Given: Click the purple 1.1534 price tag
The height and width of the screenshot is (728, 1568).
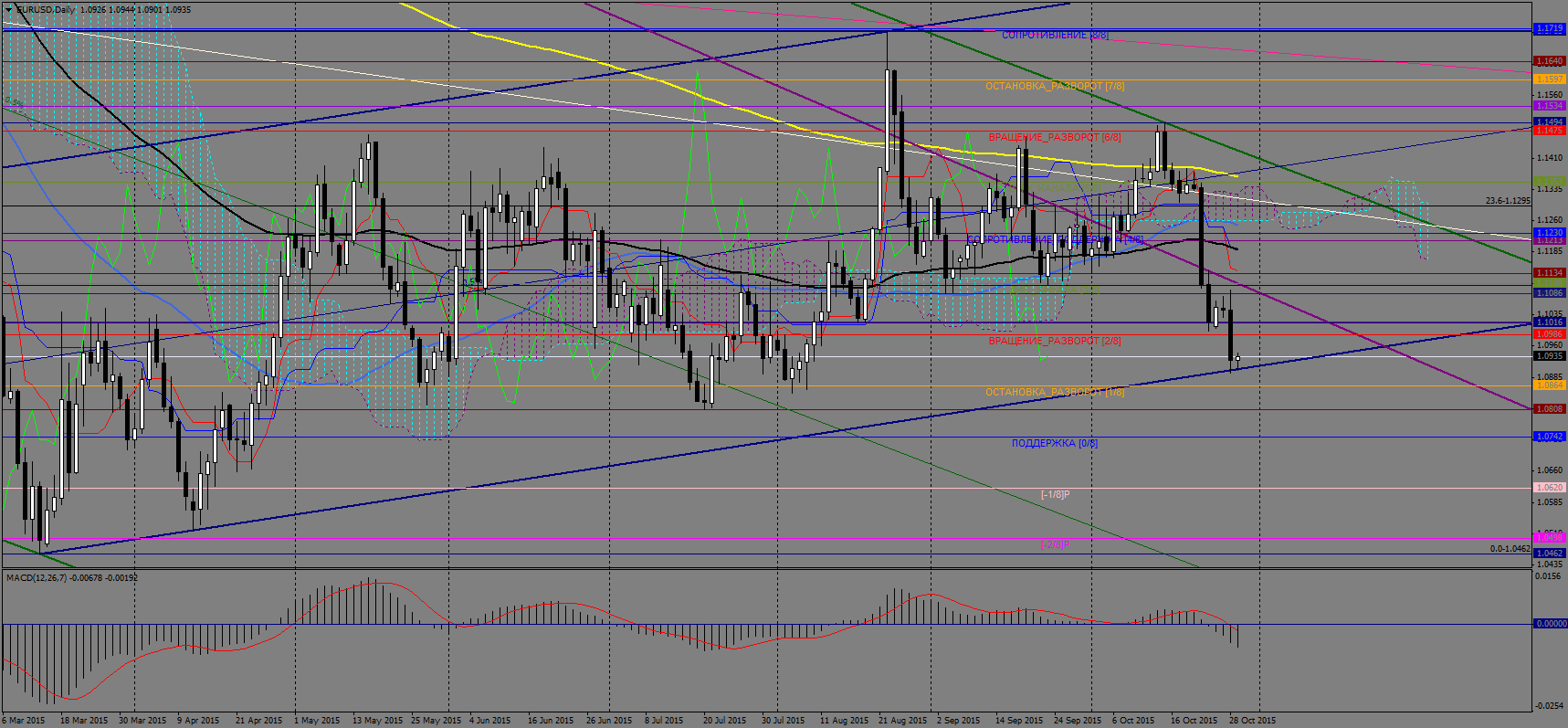Looking at the screenshot, I should [1550, 106].
